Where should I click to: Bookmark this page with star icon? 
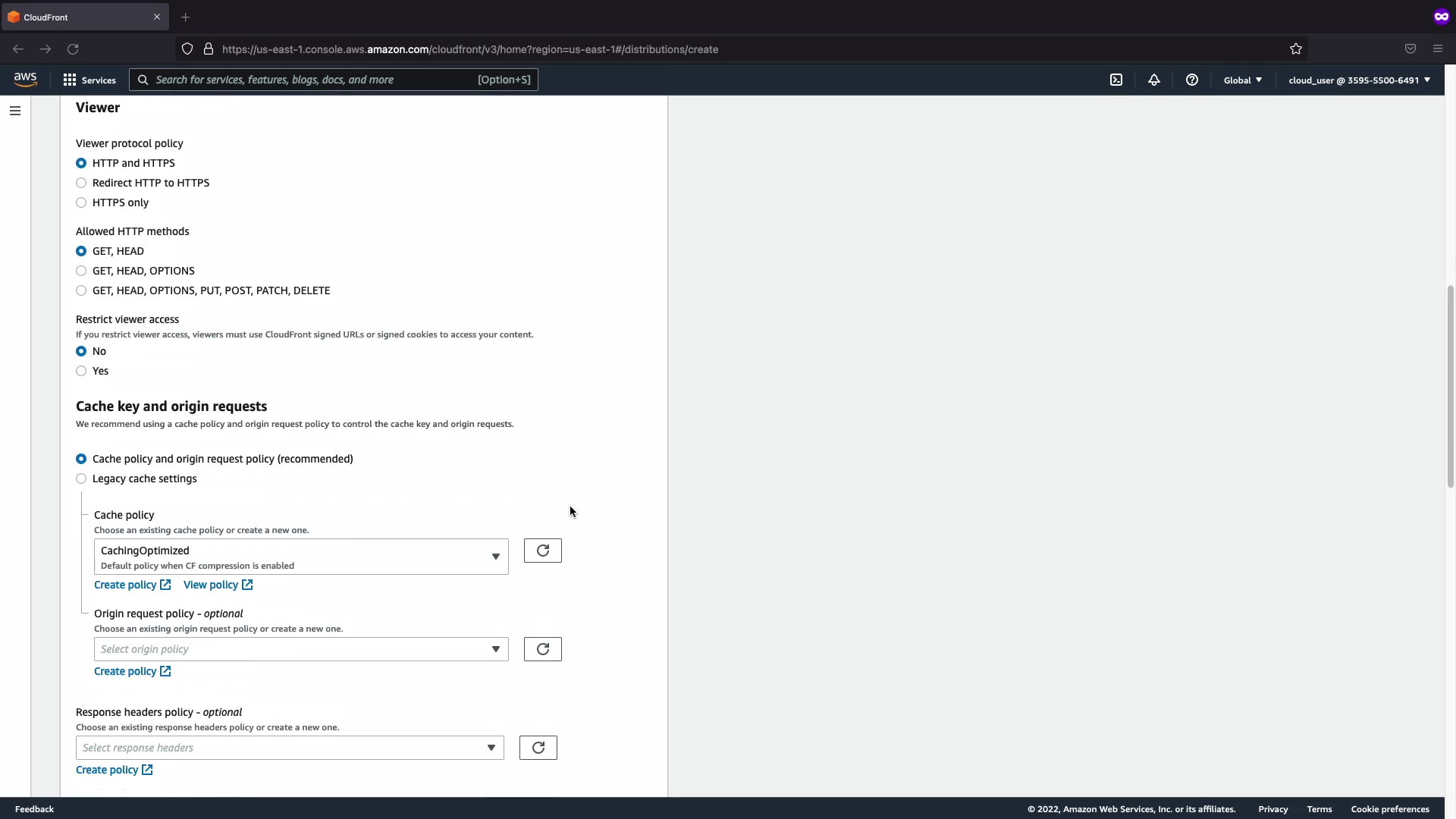[1296, 49]
